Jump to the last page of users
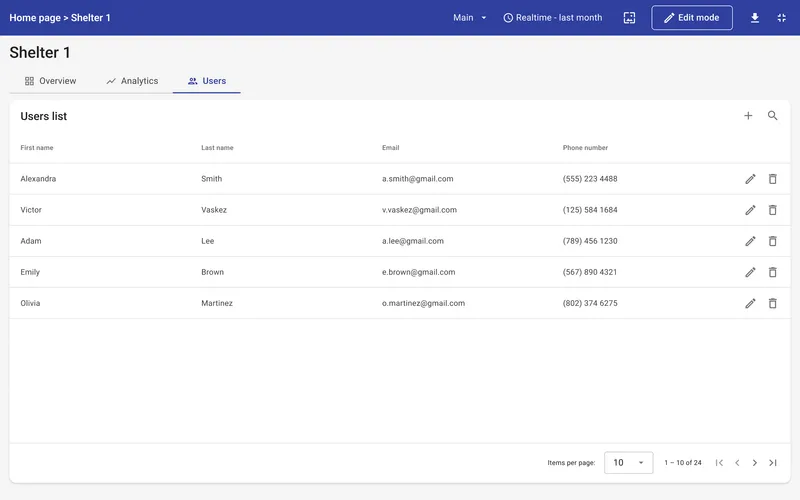The width and height of the screenshot is (800, 500). (x=772, y=463)
